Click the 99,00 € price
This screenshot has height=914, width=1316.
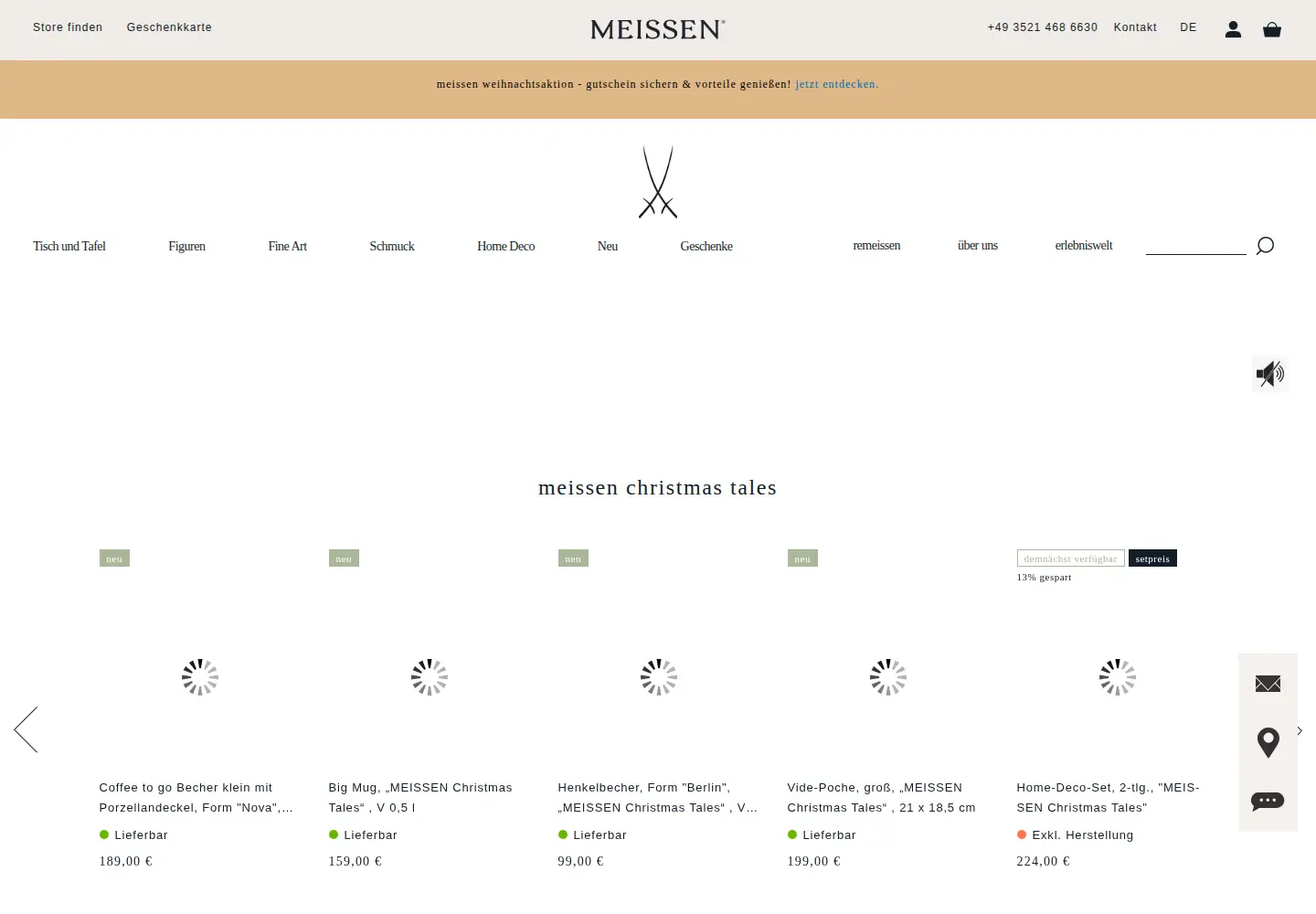click(581, 861)
